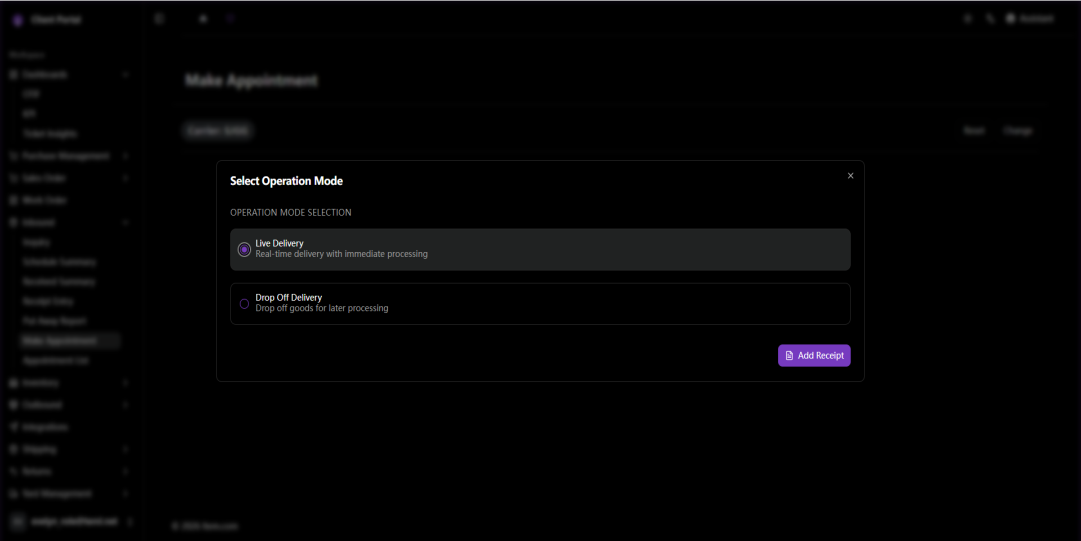Click the Add Receipt button

pos(814,356)
